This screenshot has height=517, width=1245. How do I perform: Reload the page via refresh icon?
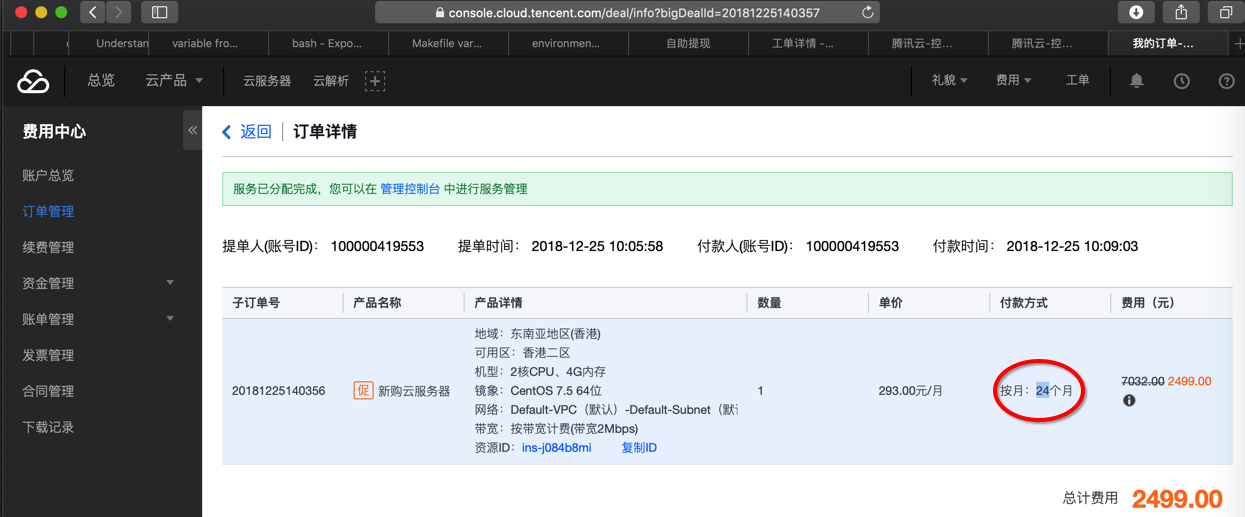[868, 13]
